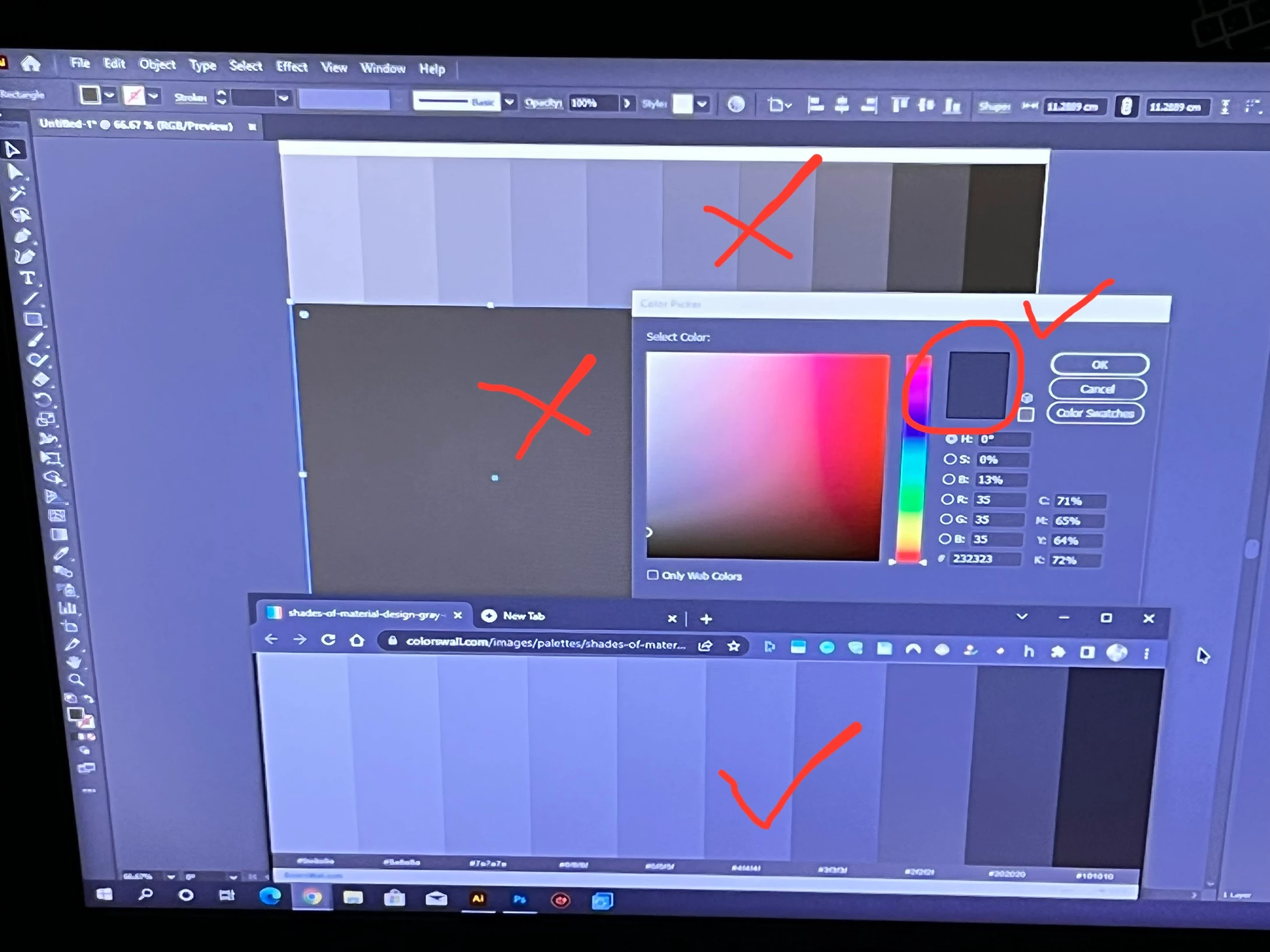Click the Color Swatches button
The width and height of the screenshot is (1270, 952).
click(x=1095, y=413)
